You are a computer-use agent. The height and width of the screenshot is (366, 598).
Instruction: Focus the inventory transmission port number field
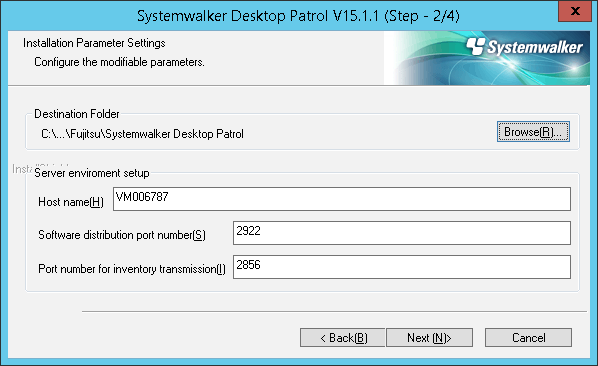(x=402, y=267)
